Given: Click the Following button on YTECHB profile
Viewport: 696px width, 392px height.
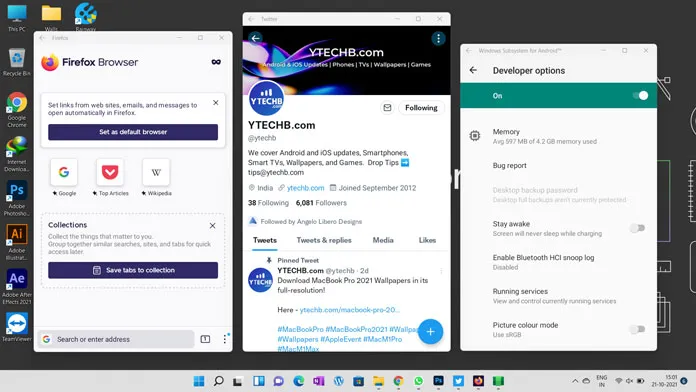Looking at the screenshot, I should tap(421, 108).
